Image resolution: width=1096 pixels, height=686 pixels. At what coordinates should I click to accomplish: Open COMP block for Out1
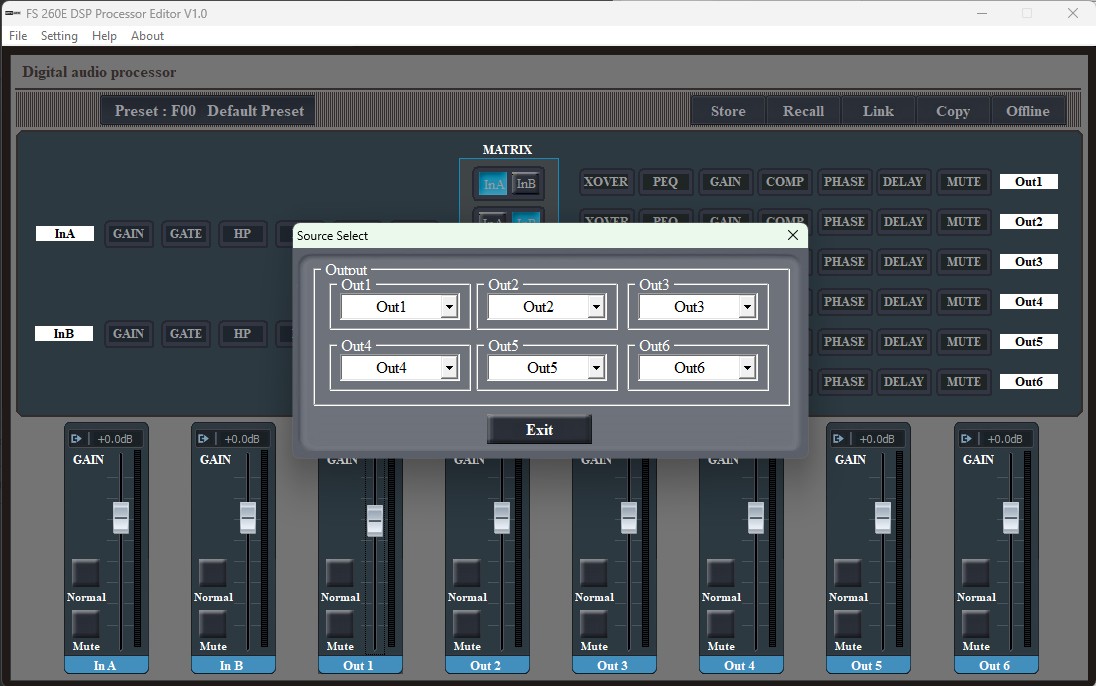coord(785,182)
